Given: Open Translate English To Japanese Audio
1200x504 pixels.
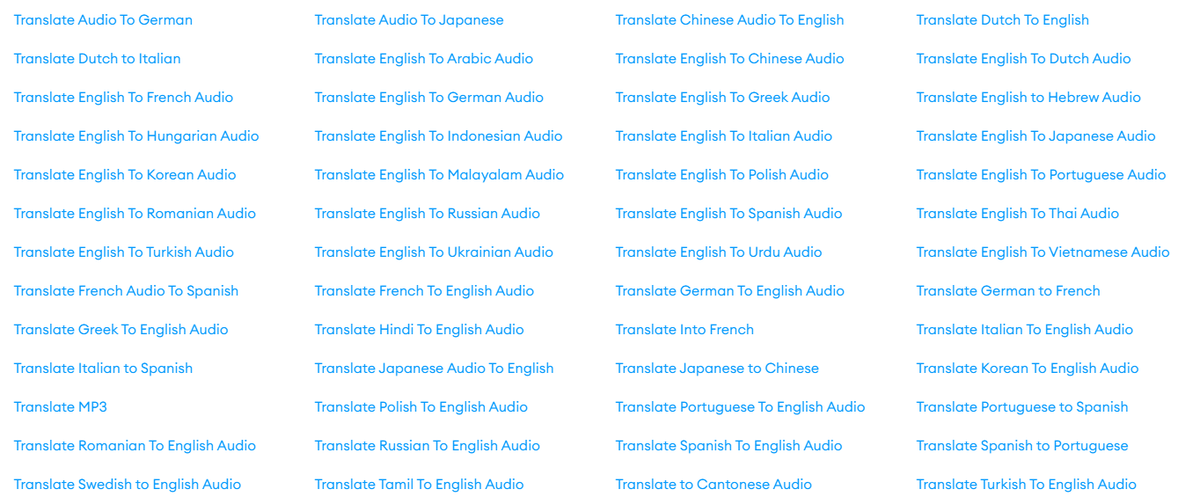Looking at the screenshot, I should point(1036,136).
